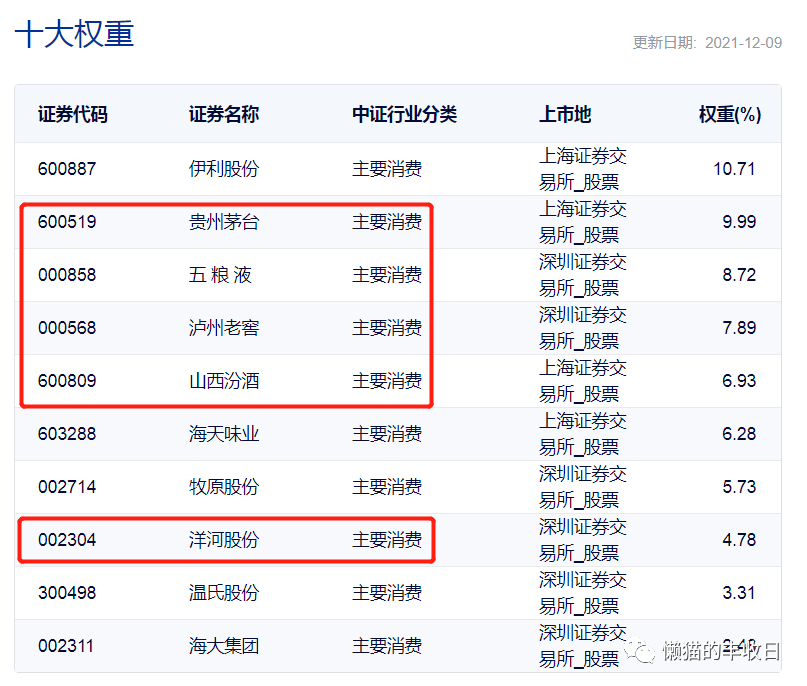This screenshot has width=807, height=686.
Task: Select the 贵州茅台 security name
Action: 224,222
